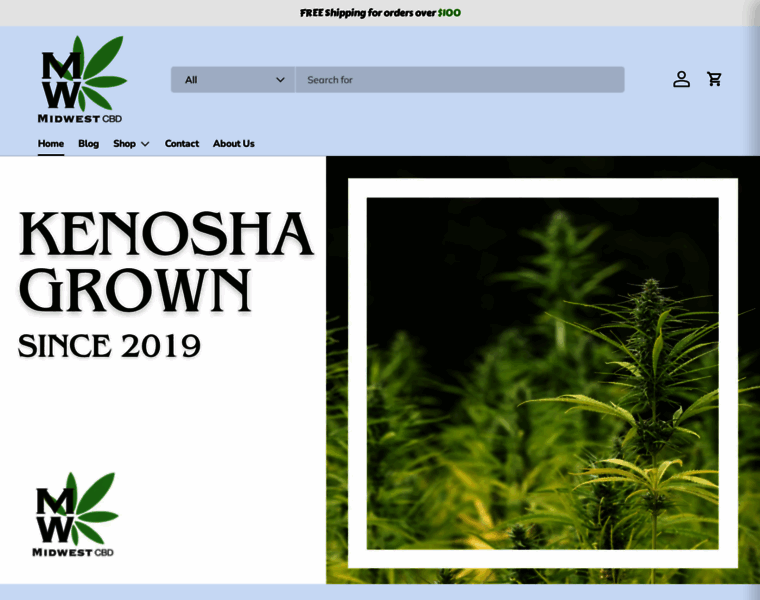Click the KENOSHA GROWN headline
Screen dimensions: 760x600
166,262
